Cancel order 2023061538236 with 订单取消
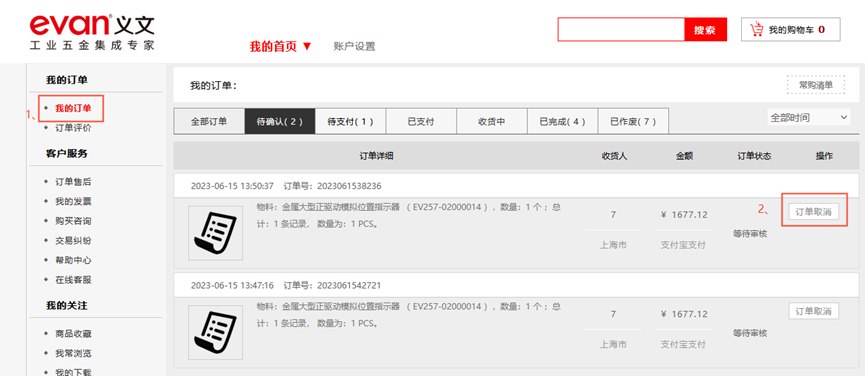This screenshot has height=376, width=865. [x=814, y=212]
